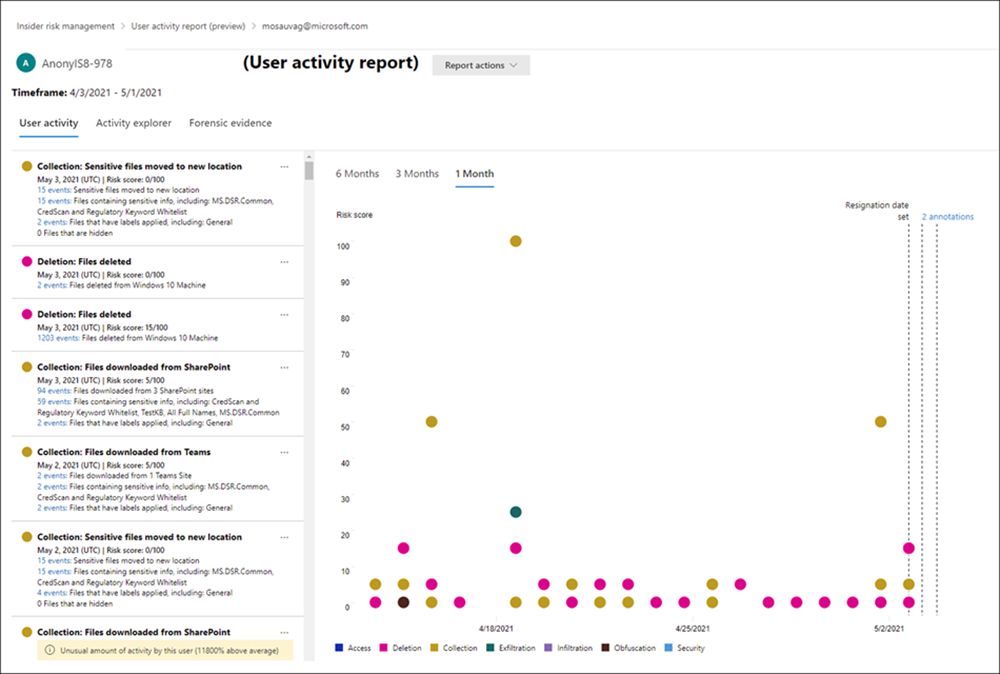Open the Report actions dropdown

coord(480,65)
